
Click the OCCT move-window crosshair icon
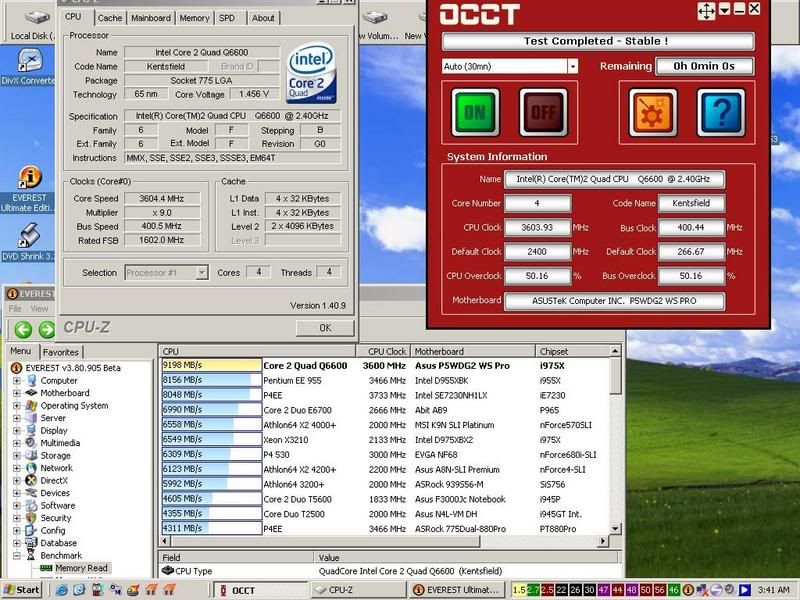(706, 11)
